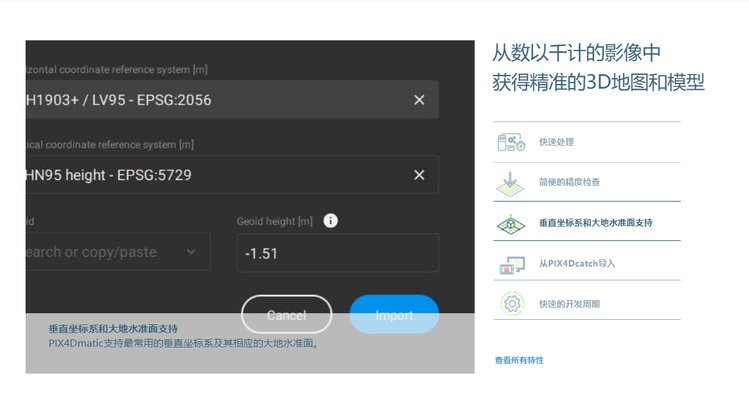Clear the vertical coordinate system HN95 height field
749x415 pixels.
419,175
